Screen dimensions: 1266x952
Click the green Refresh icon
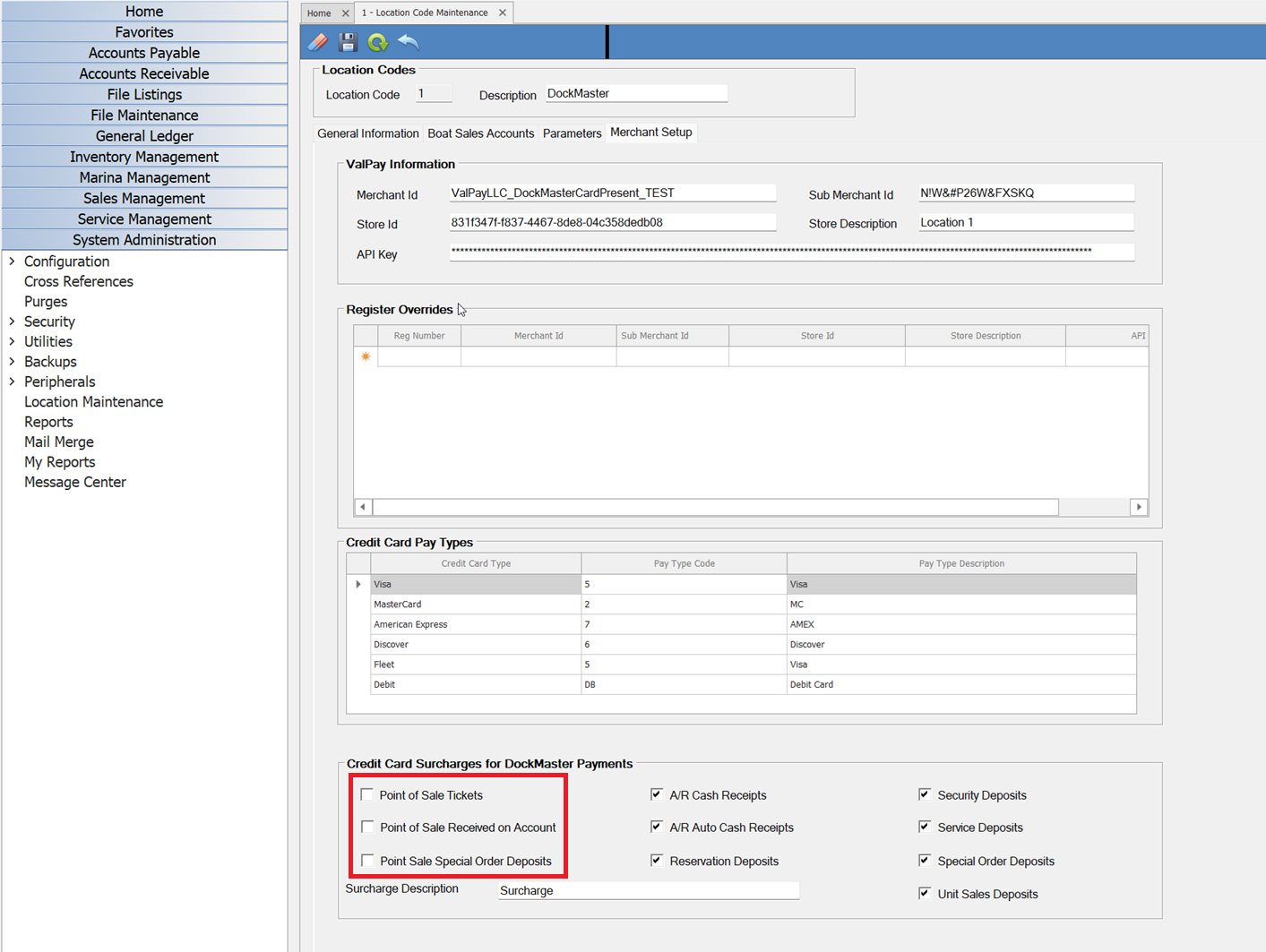[x=377, y=42]
